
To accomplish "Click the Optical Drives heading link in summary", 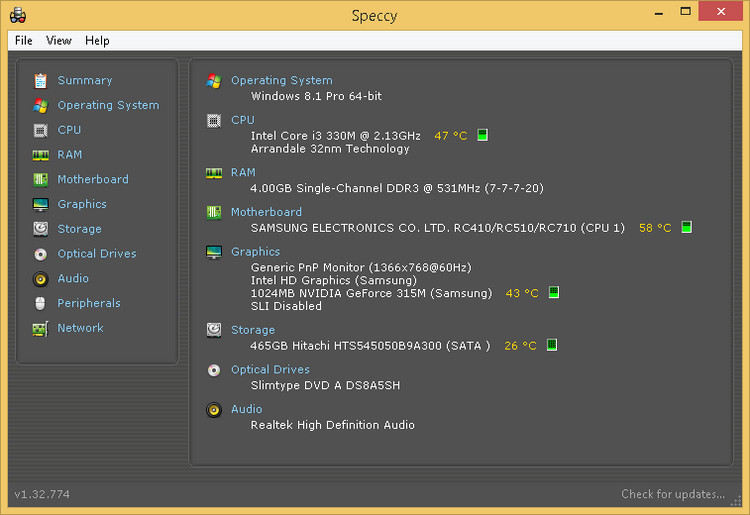I will (270, 370).
